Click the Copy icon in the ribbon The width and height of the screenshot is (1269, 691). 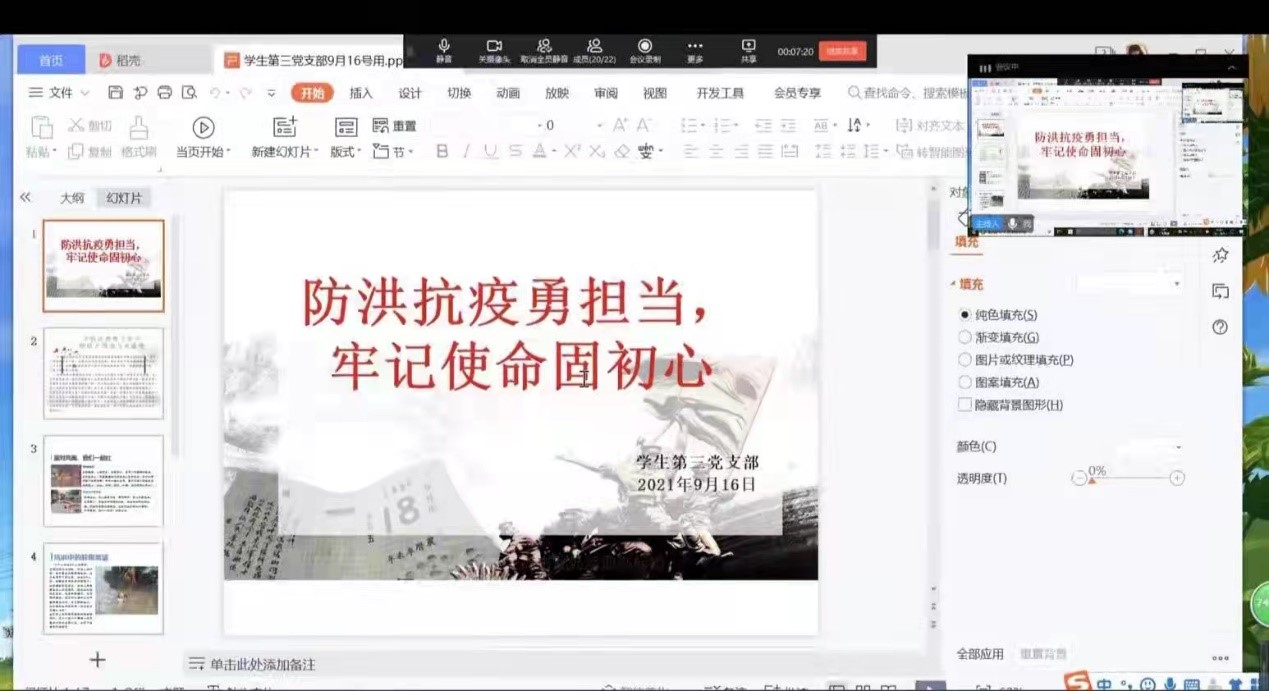point(76,152)
